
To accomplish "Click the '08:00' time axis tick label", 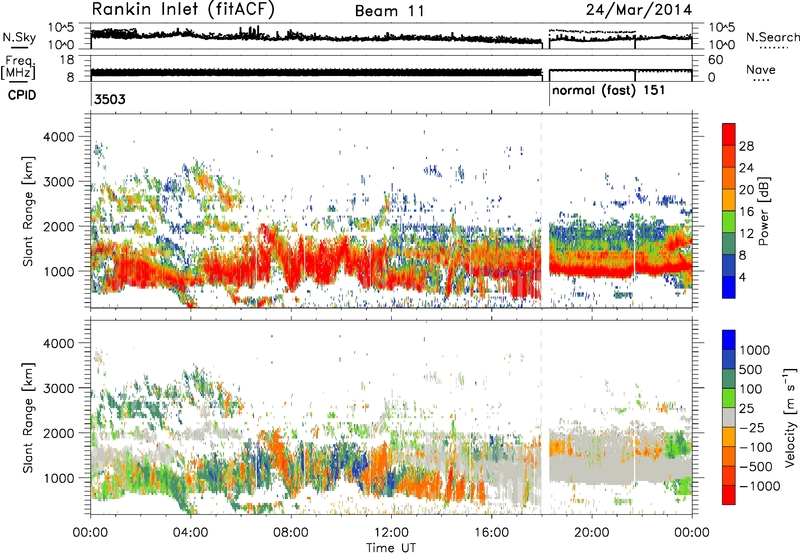I will 291,533.
